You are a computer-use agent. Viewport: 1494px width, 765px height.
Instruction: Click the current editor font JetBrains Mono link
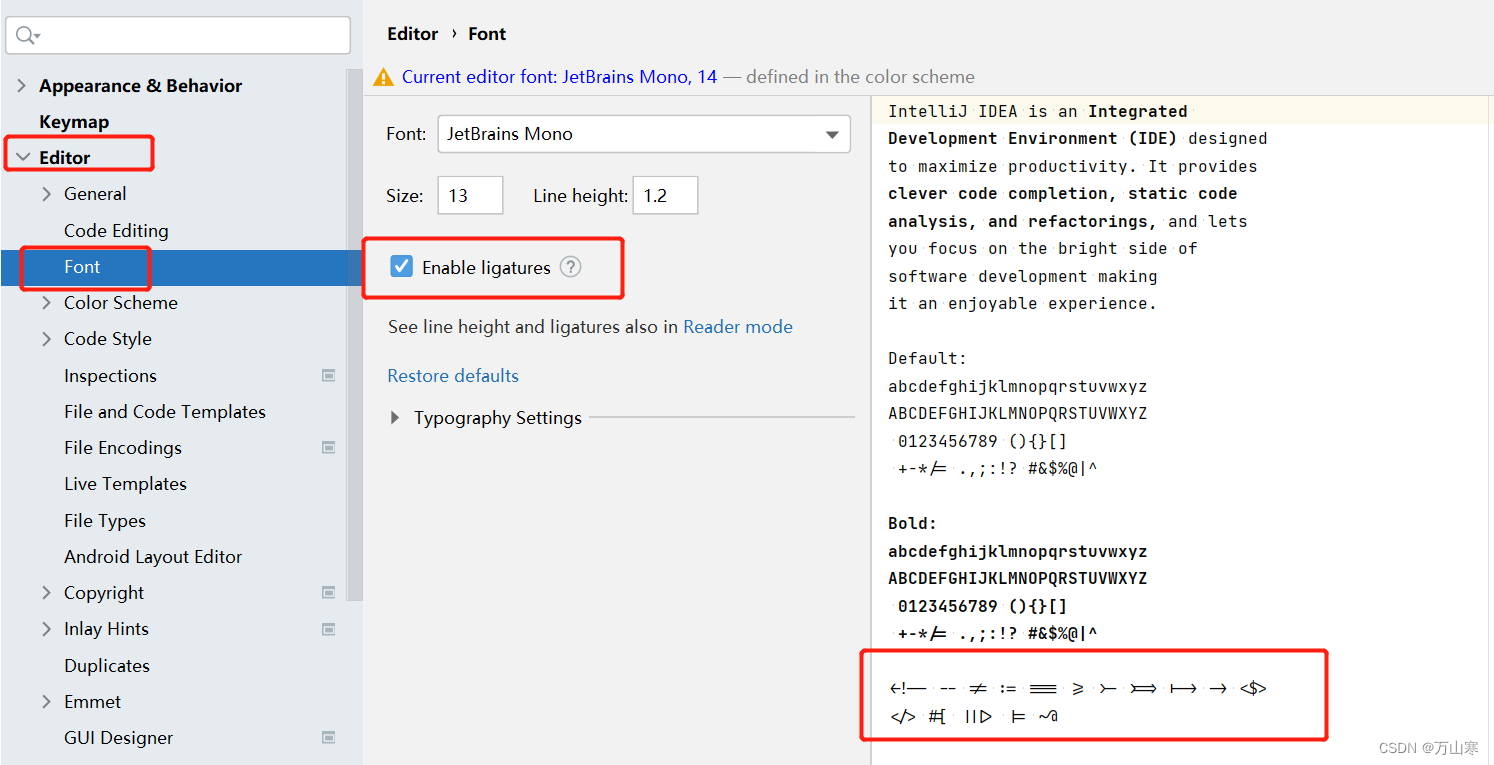(x=559, y=77)
